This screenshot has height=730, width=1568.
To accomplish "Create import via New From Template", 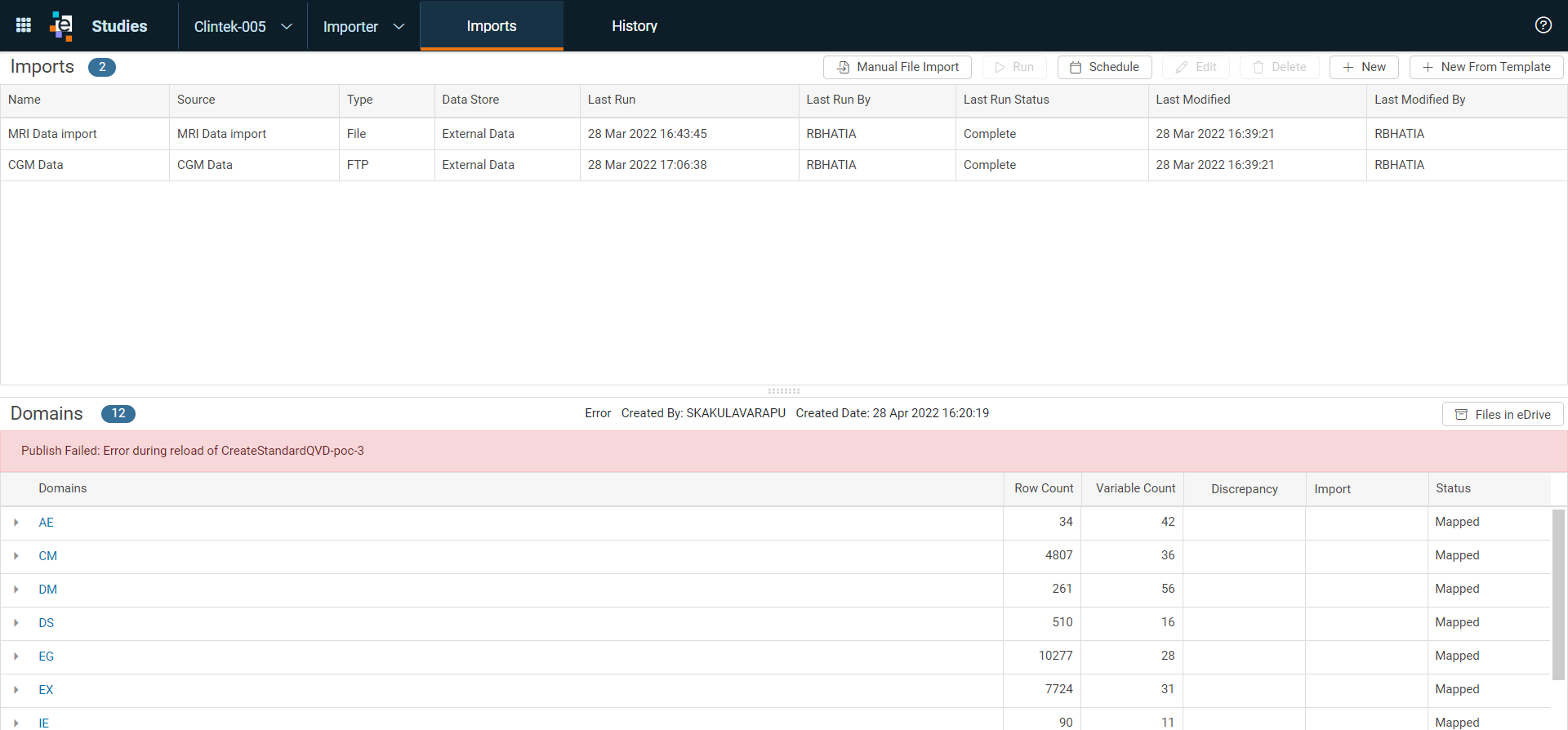I will pyautogui.click(x=1486, y=67).
